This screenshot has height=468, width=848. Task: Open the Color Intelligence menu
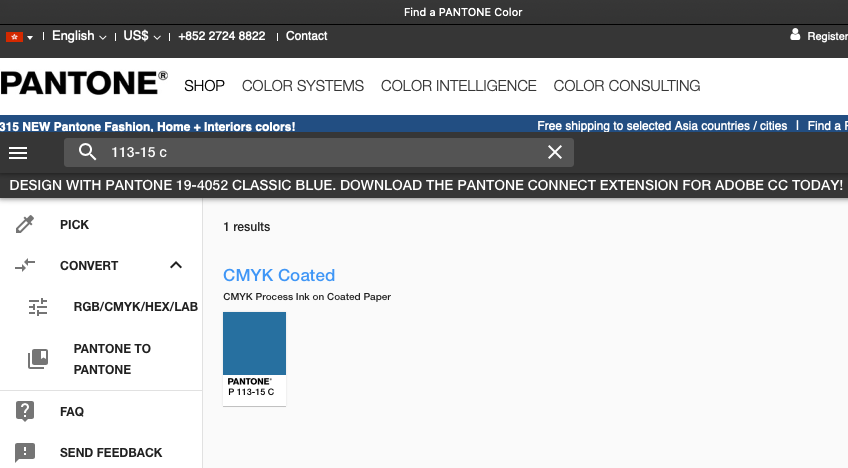pyautogui.click(x=459, y=86)
